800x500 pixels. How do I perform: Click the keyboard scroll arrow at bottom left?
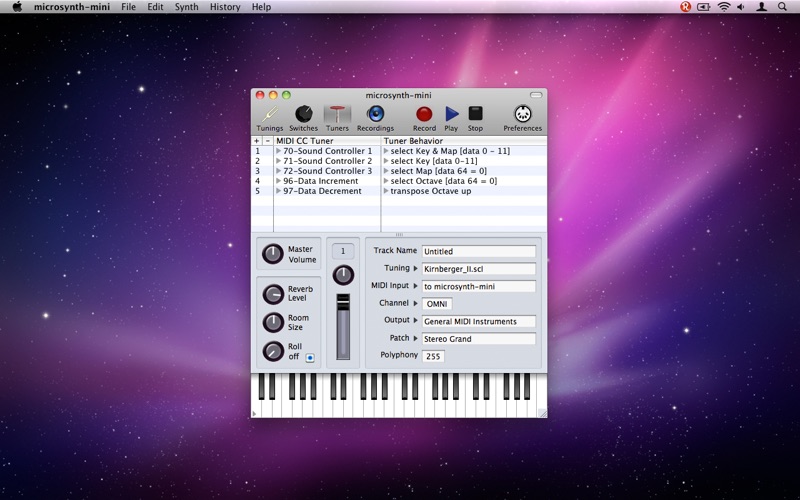click(254, 414)
